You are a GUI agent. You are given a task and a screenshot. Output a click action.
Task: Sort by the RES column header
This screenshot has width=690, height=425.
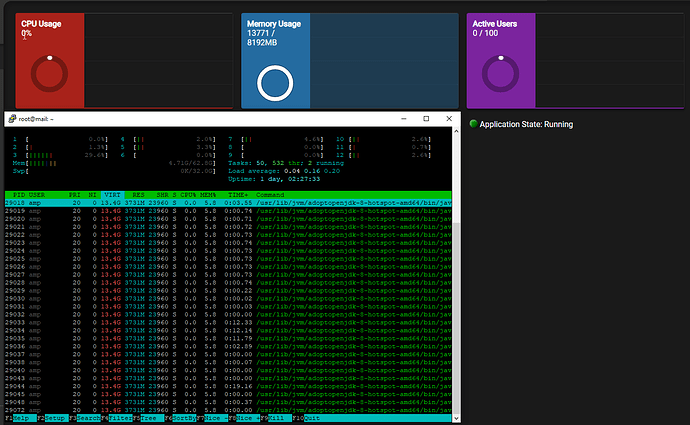tap(138, 195)
